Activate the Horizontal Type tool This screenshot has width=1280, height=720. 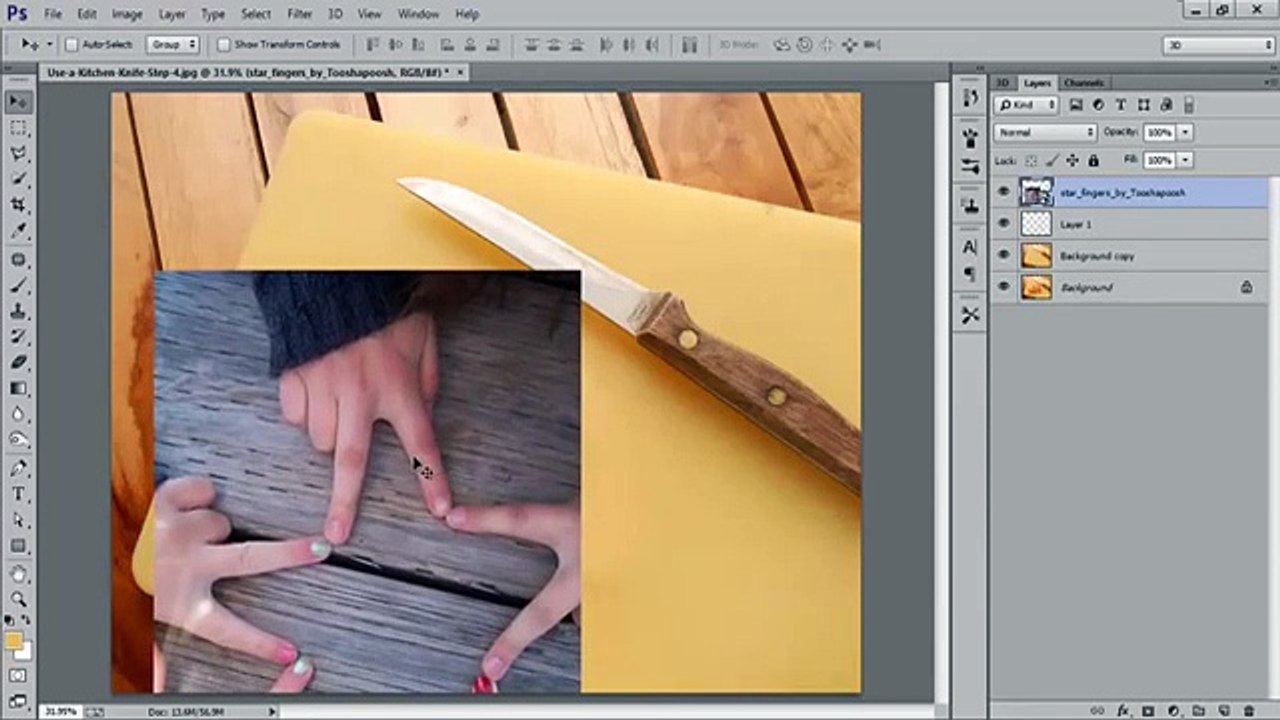(x=18, y=494)
